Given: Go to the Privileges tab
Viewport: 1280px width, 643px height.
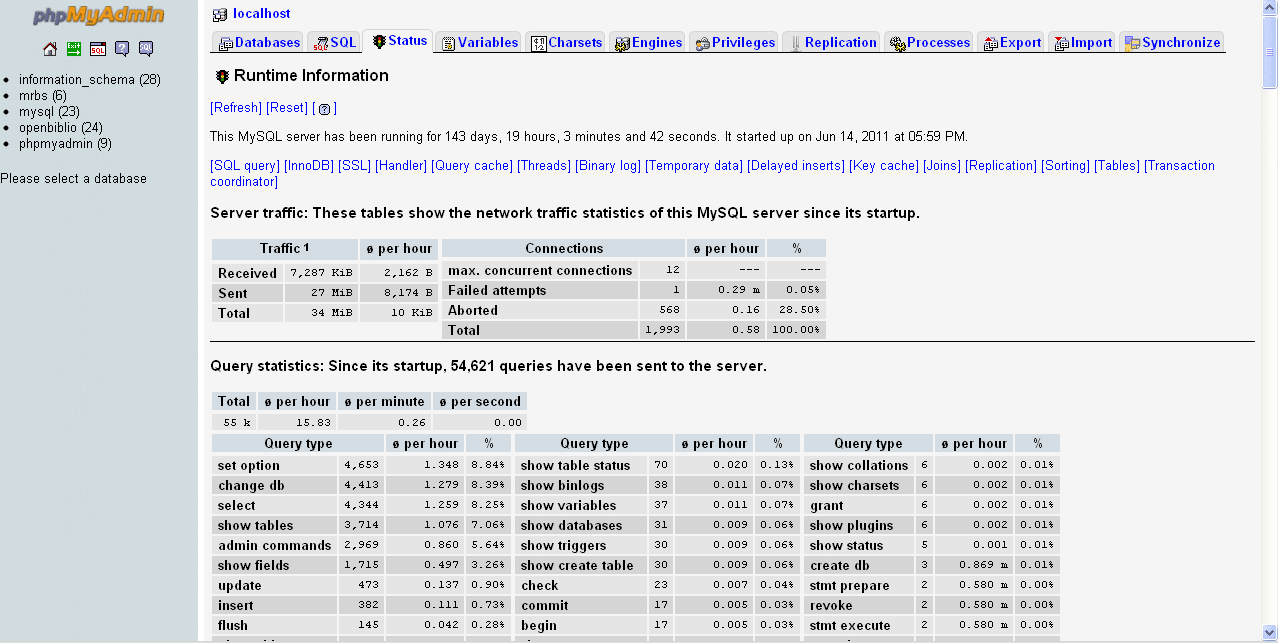Looking at the screenshot, I should (x=735, y=43).
